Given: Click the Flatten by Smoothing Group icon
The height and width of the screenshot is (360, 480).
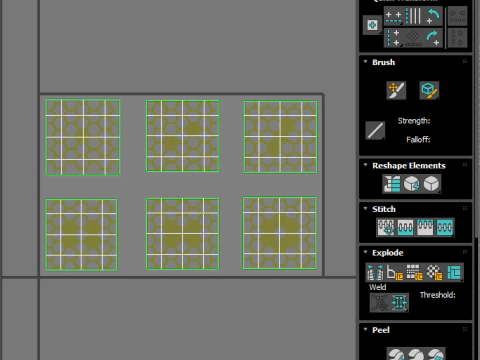Looking at the screenshot, I should [x=414, y=272].
